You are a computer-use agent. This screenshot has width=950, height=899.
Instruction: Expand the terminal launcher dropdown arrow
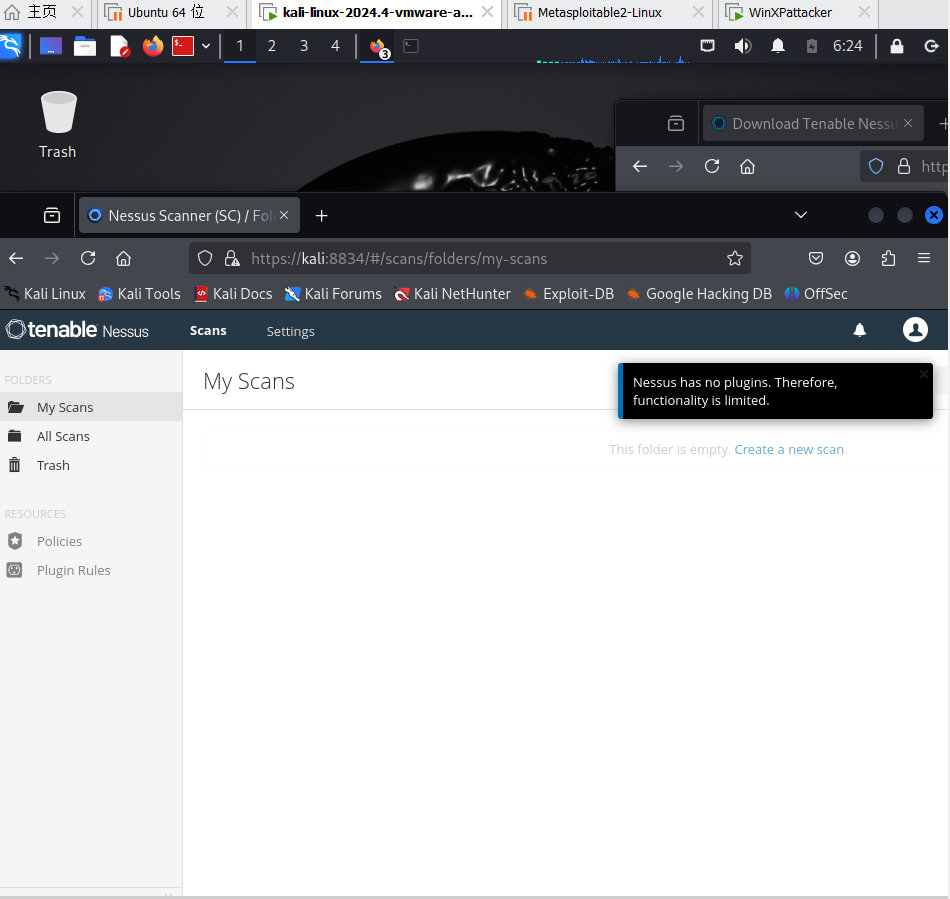tap(206, 46)
